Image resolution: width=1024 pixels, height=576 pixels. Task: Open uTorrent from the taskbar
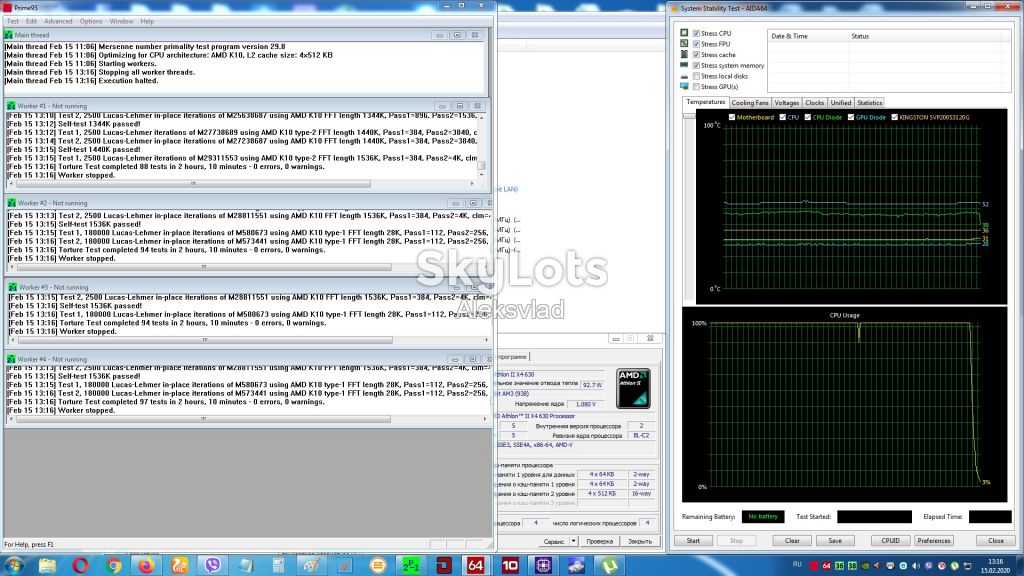pyautogui.click(x=609, y=565)
